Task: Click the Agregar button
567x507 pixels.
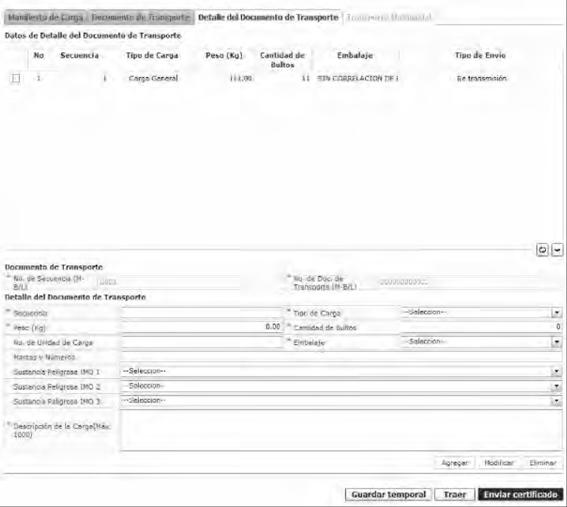Action: 455,463
